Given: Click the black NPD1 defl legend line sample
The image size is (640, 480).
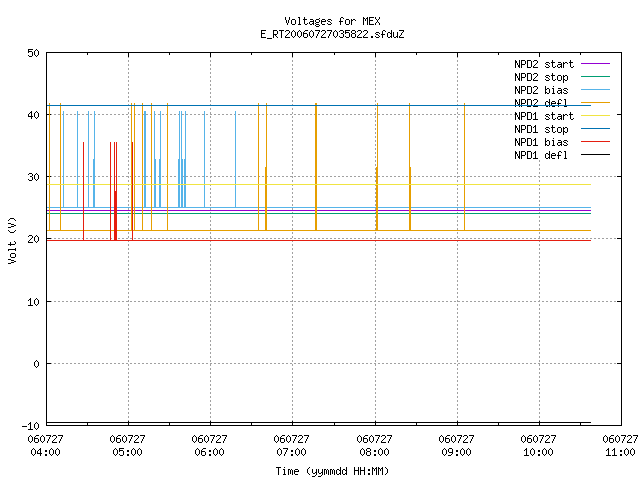Looking at the screenshot, I should pos(595,155).
